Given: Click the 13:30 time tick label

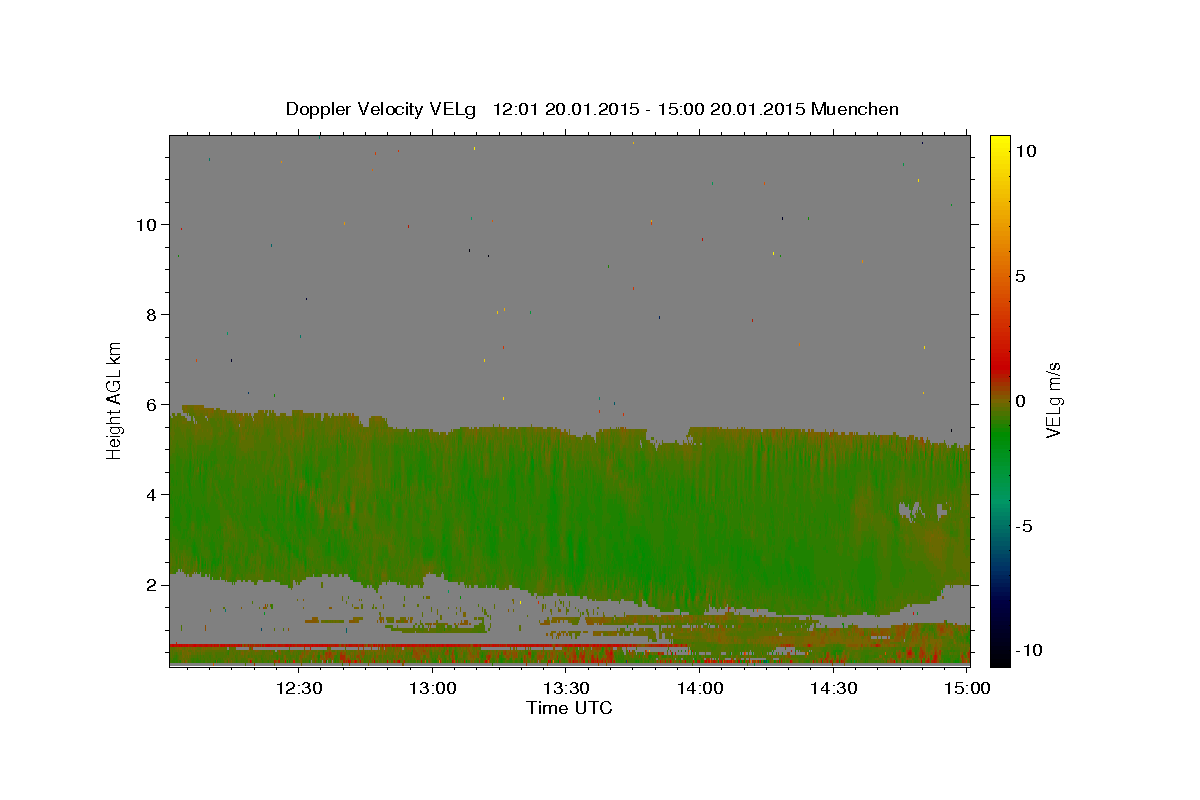Looking at the screenshot, I should point(566,688).
